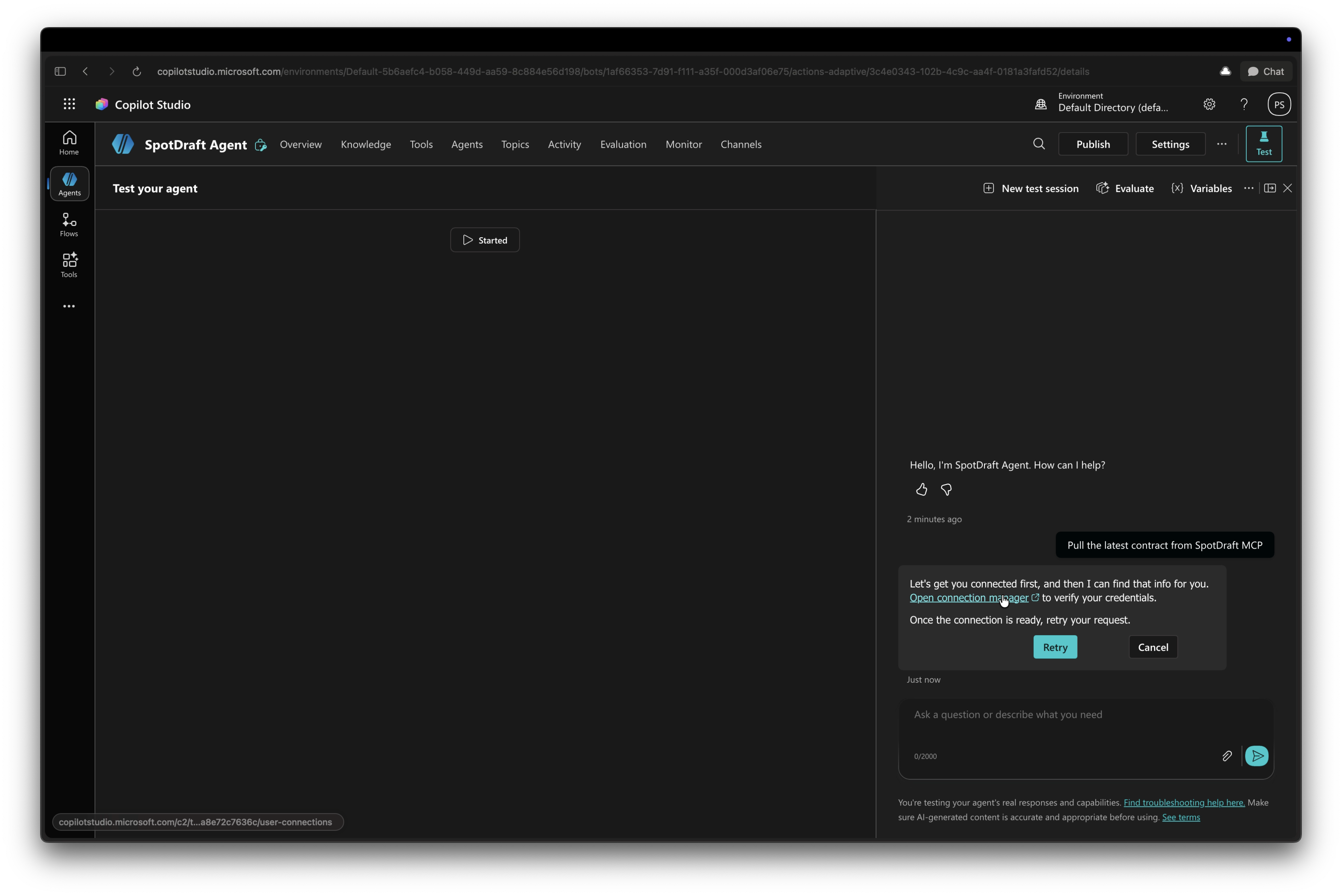The width and height of the screenshot is (1342, 896).
Task: Open help question mark icon
Action: [1244, 104]
